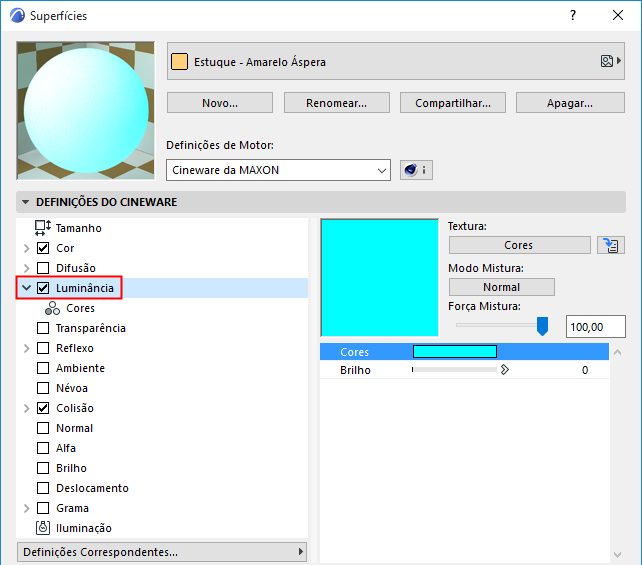This screenshot has width=642, height=565.
Task: Expand the Difusão tree item
Action: [27, 268]
